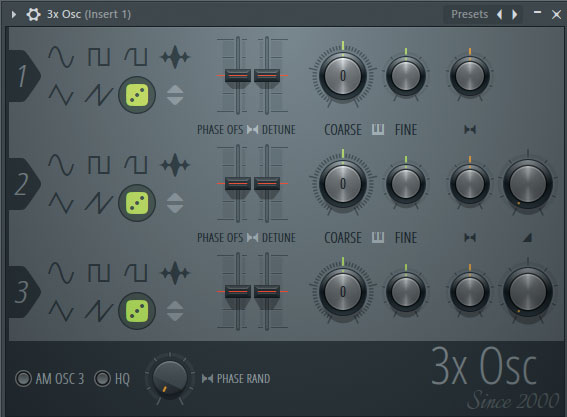Click oscillator 3 coarse tune knob
The height and width of the screenshot is (417, 567).
click(x=343, y=291)
